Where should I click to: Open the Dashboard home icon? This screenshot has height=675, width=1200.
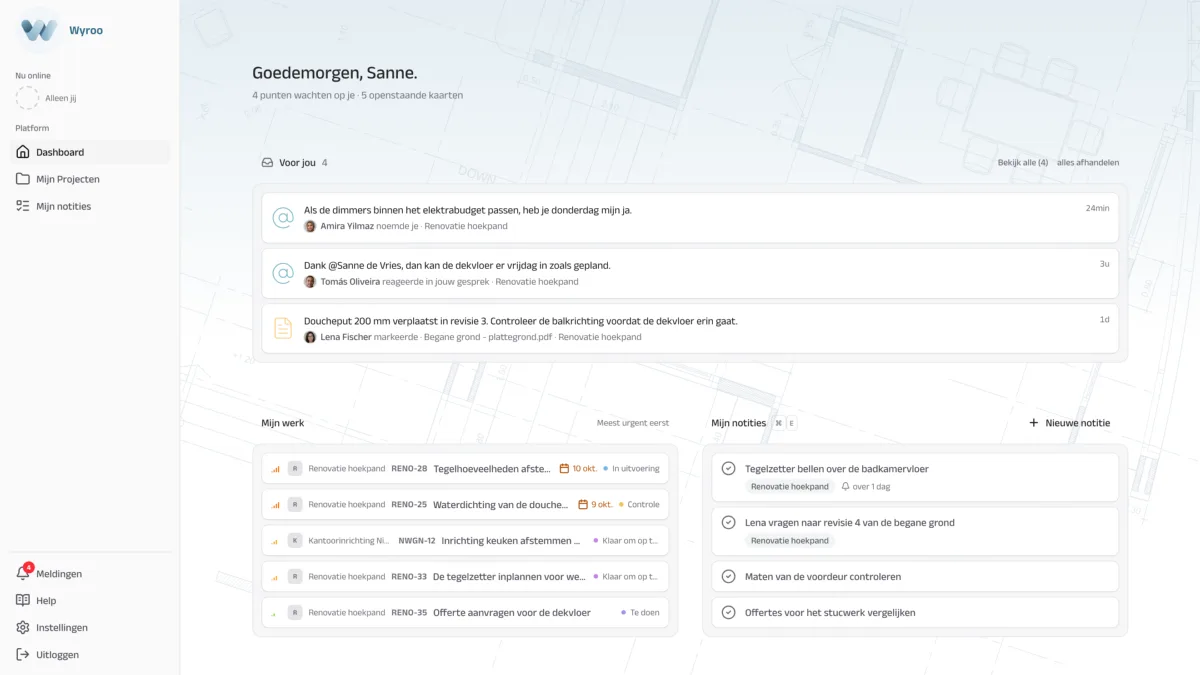coord(23,152)
